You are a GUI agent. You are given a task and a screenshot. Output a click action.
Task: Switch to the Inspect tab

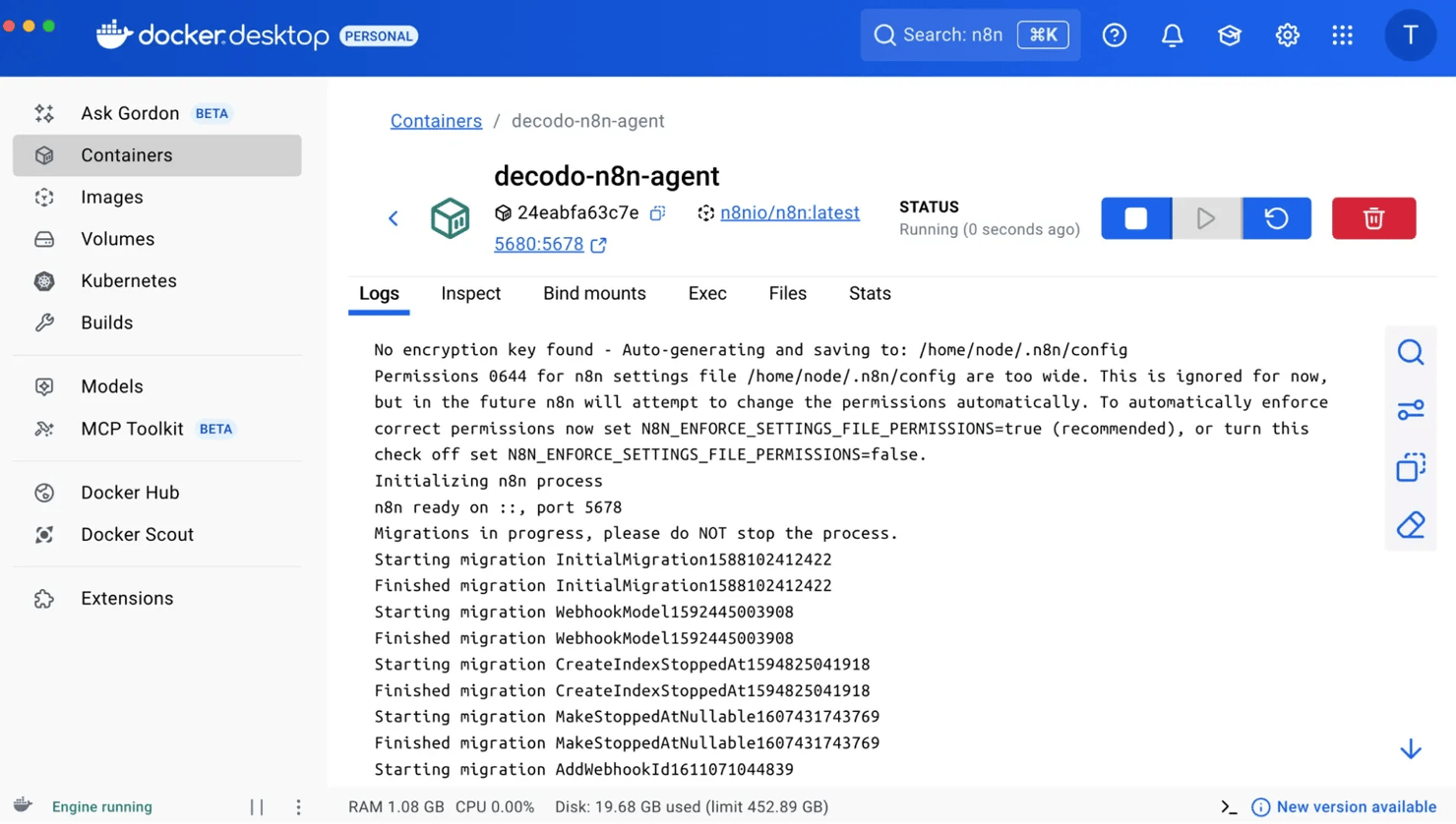tap(470, 293)
